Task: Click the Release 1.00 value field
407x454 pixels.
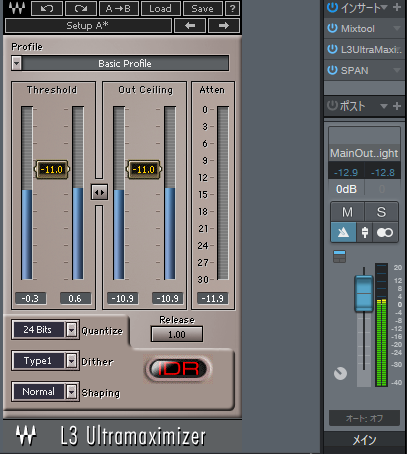Action: click(x=177, y=334)
